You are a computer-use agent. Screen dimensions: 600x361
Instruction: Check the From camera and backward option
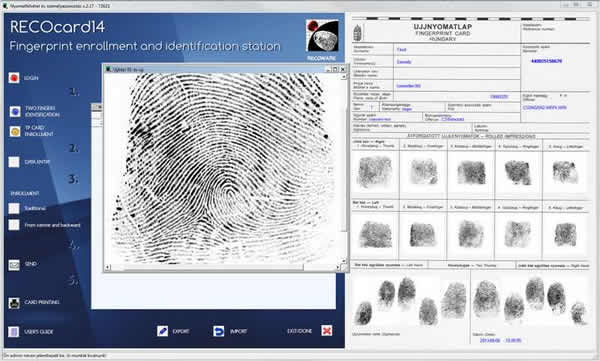(14, 225)
